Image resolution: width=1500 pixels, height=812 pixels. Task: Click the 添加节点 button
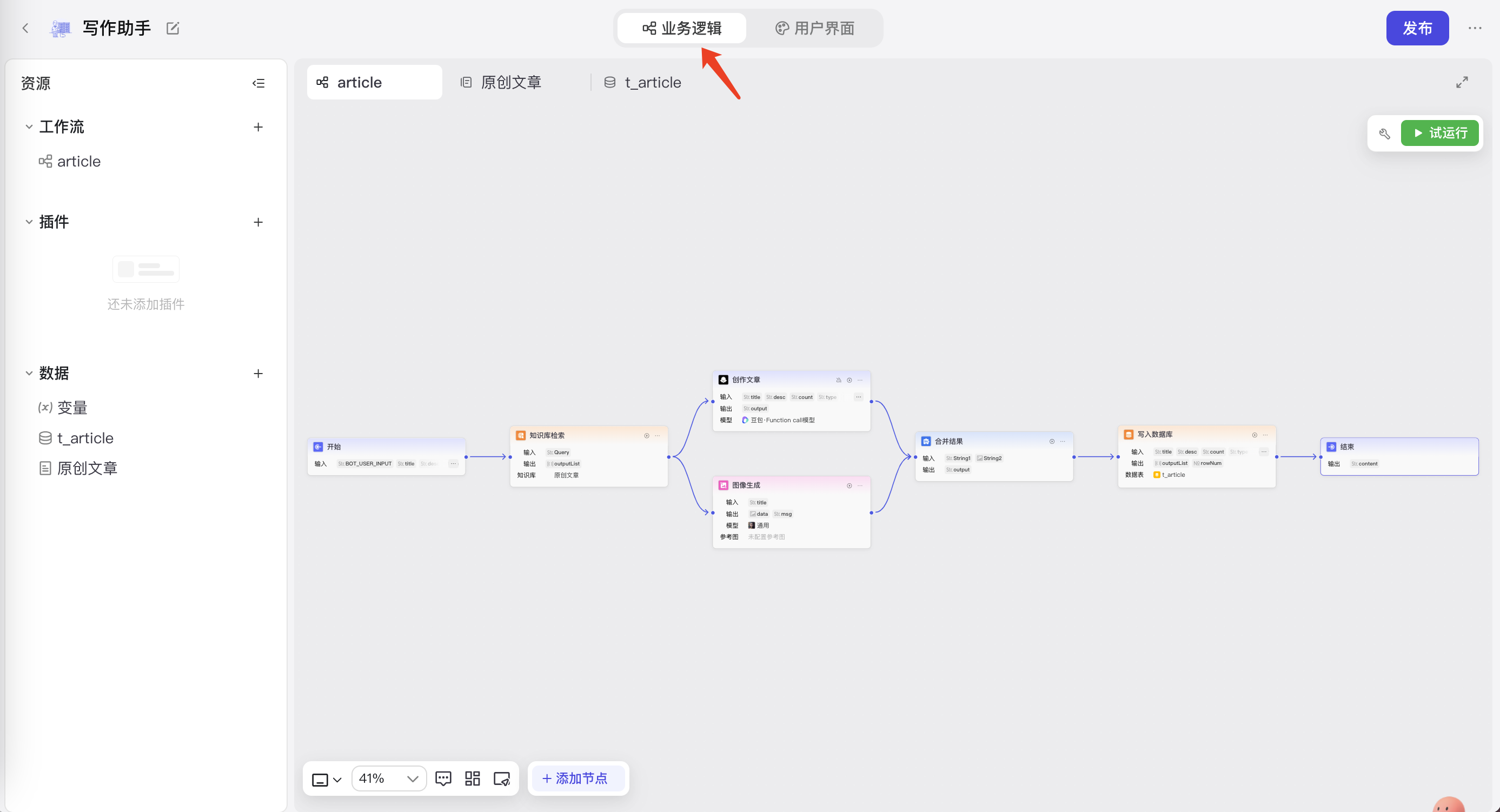click(x=575, y=778)
